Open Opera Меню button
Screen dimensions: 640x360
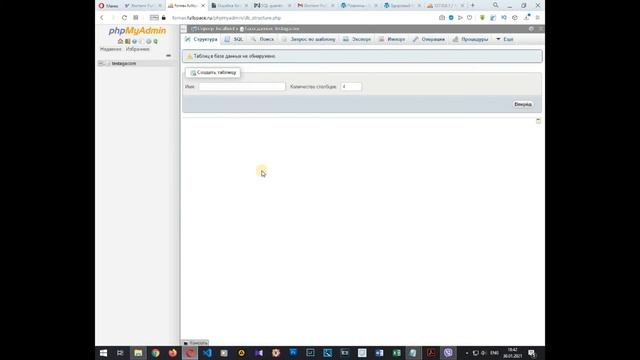108,6
